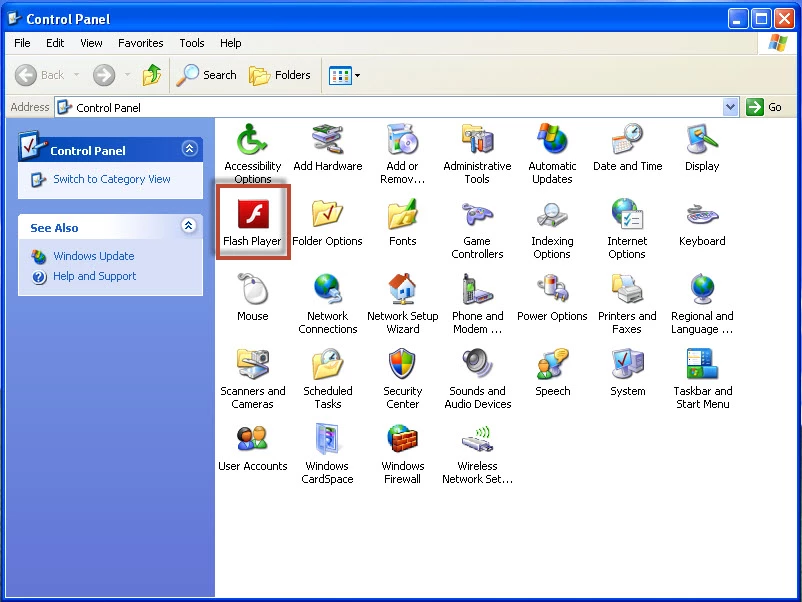
Task: Open the Edit menu
Action: pos(55,43)
